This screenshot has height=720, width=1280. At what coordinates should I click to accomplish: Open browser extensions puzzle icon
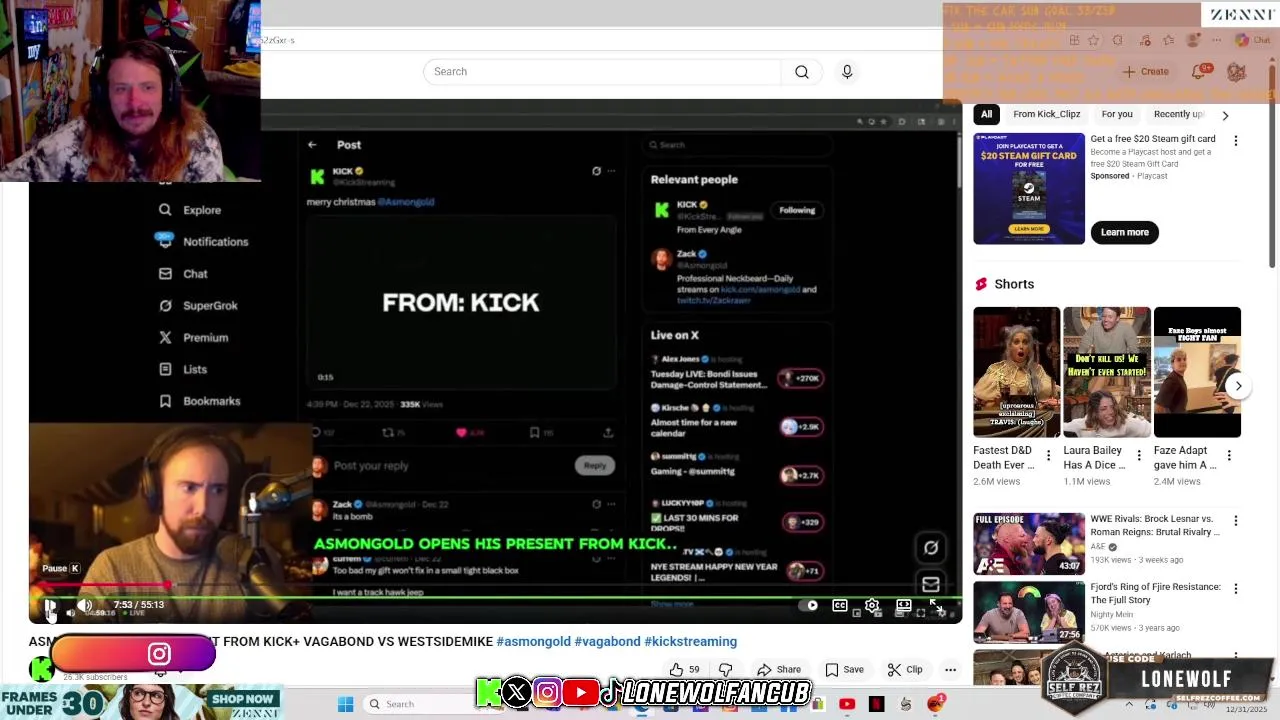1117,41
